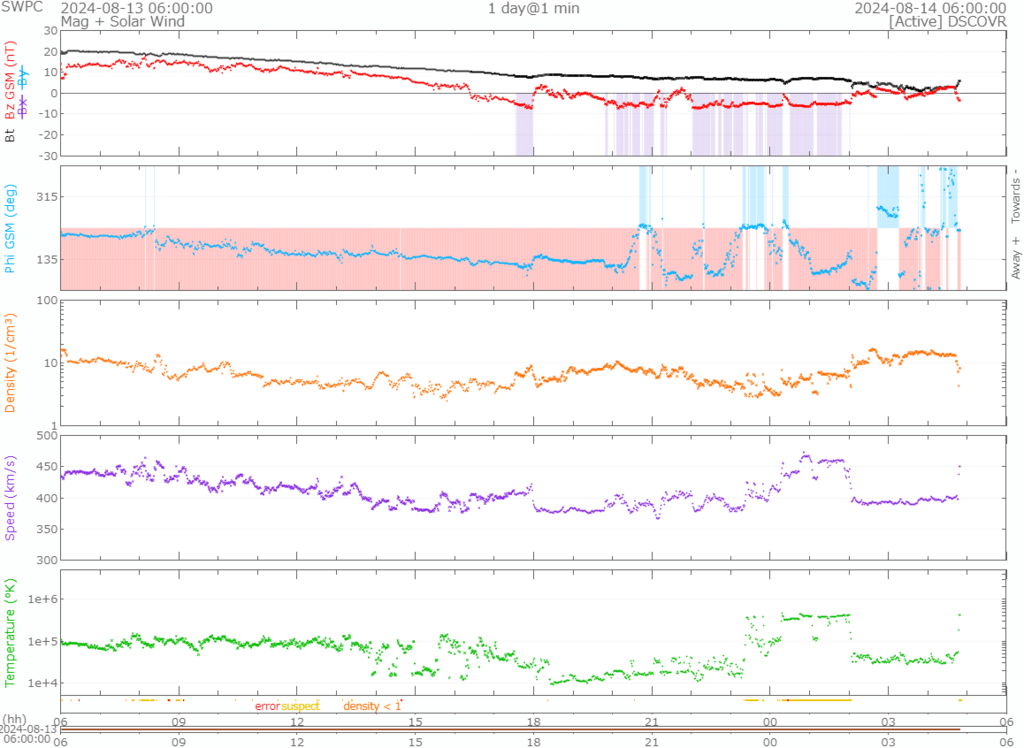Select the Phi GSM (deg) axis label

(11, 228)
